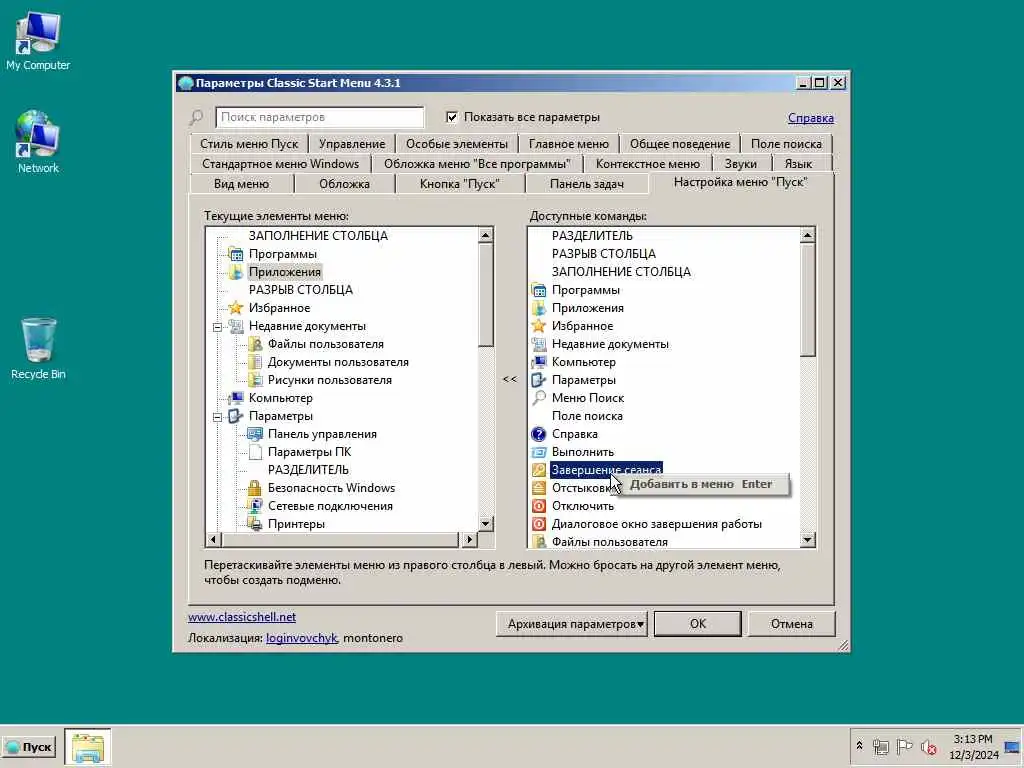Image resolution: width=1024 pixels, height=768 pixels.
Task: Open the Управление tab
Action: click(352, 144)
